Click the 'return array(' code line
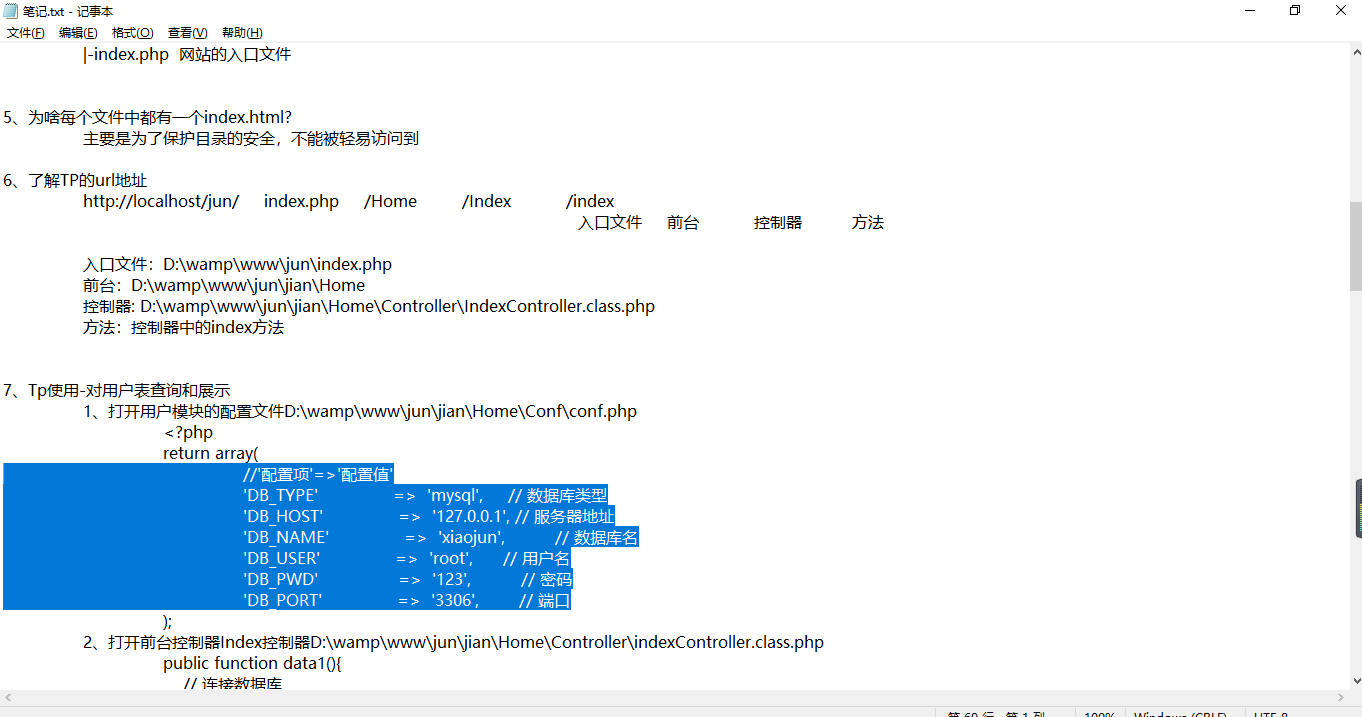 coord(210,453)
